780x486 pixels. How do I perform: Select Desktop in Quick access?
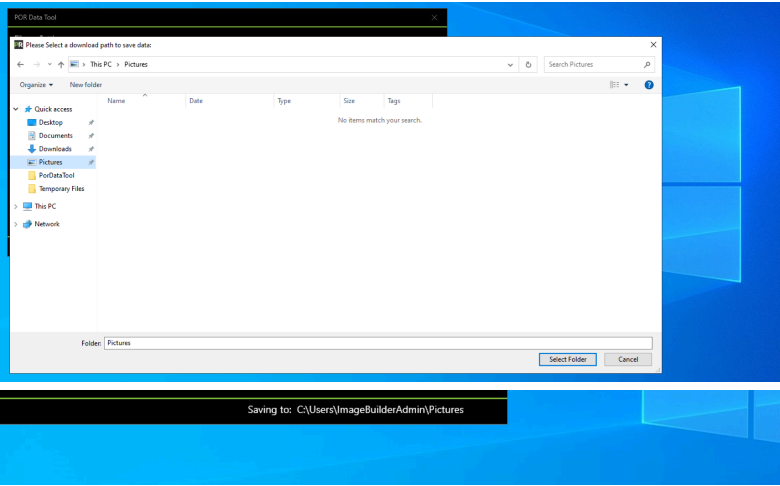click(50, 122)
